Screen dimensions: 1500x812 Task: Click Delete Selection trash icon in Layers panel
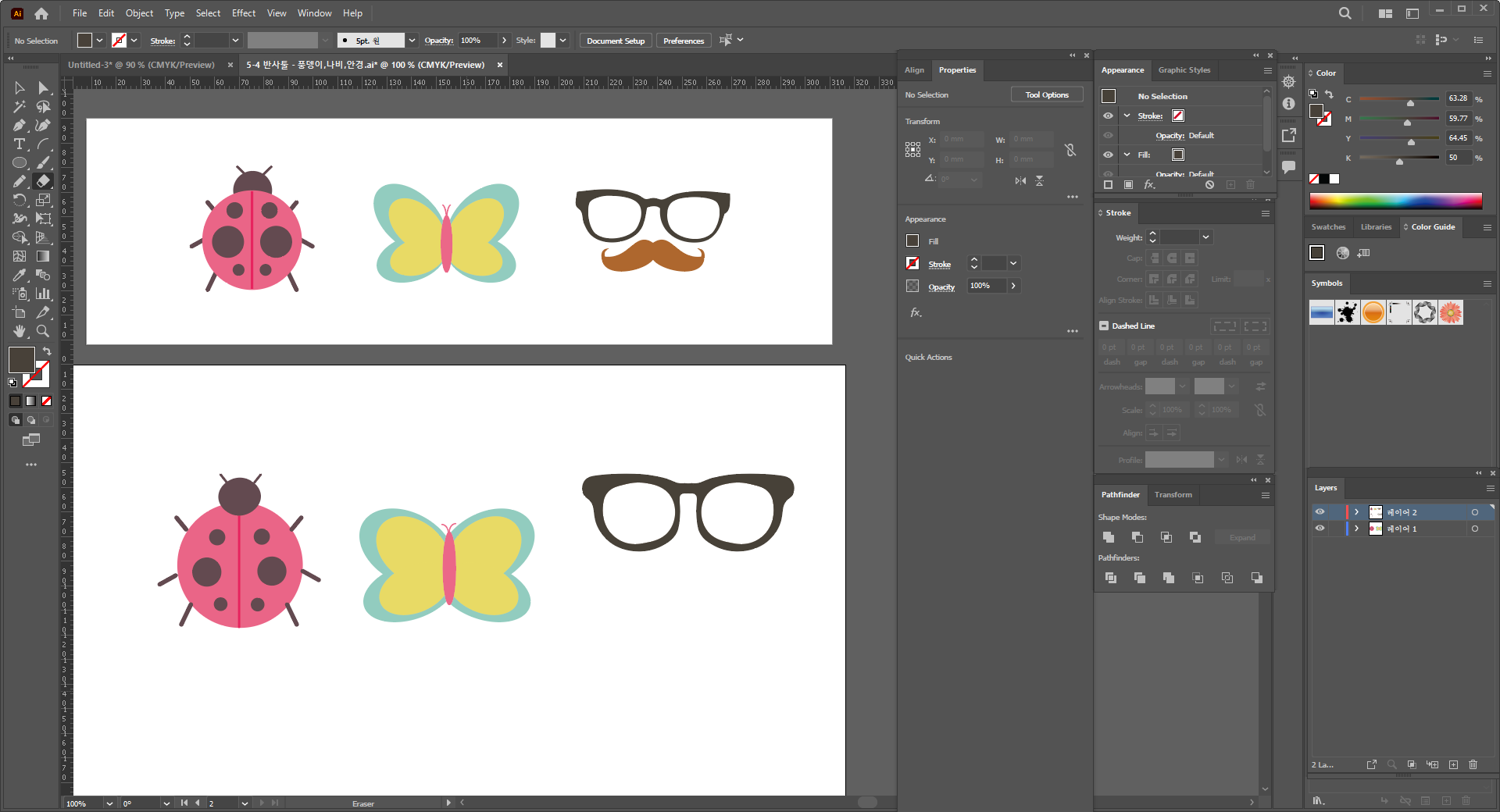coord(1473,765)
